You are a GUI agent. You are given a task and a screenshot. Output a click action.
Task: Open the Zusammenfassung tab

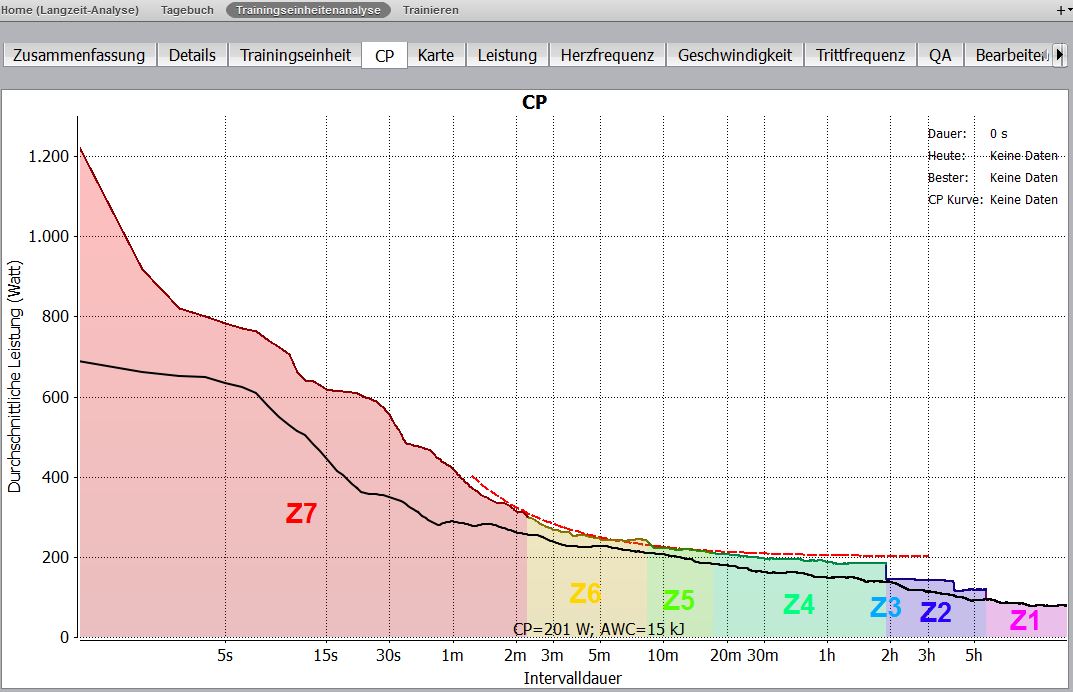click(79, 55)
